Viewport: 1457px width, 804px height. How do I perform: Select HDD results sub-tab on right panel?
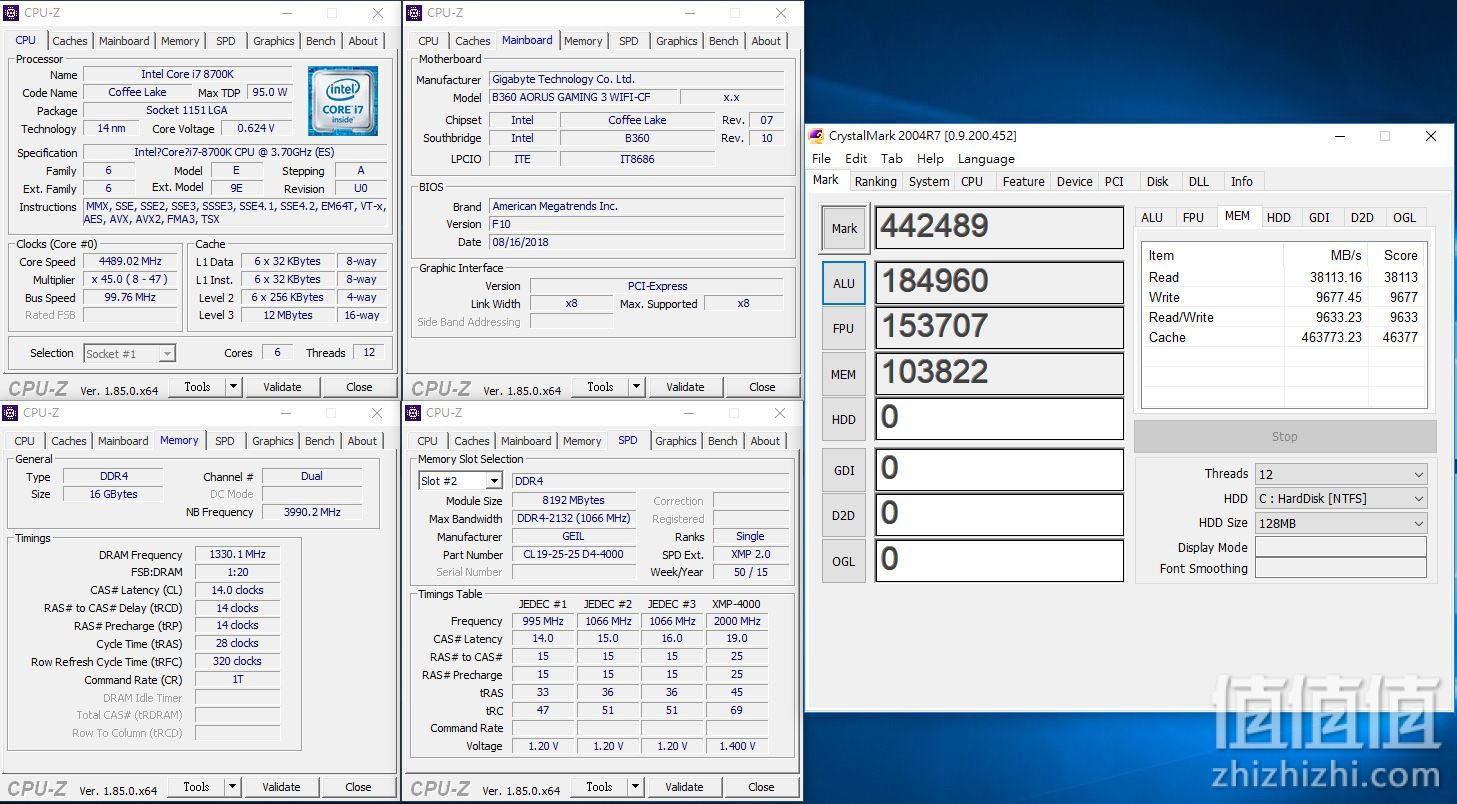1278,218
